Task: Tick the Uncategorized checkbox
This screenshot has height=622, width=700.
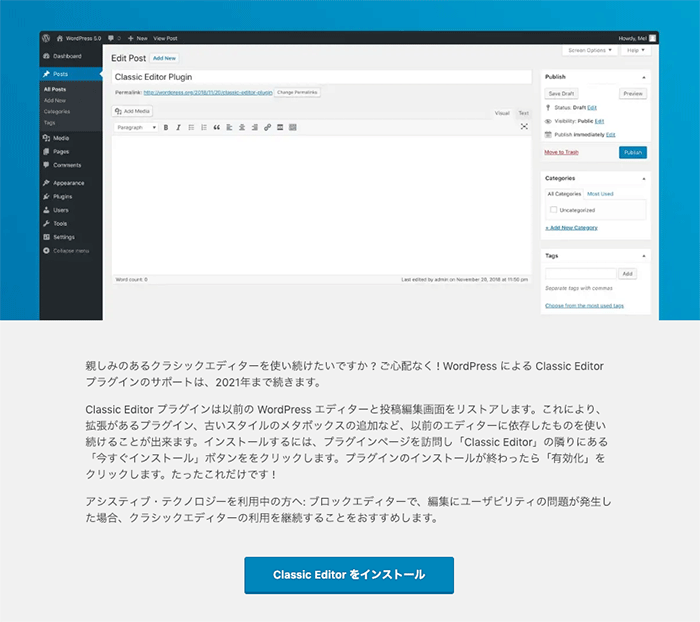Action: tap(554, 209)
